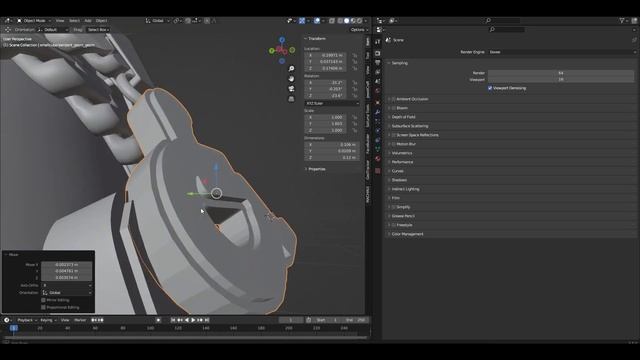Open the Playback menu in timeline
Screen dimensions: 640x360
(27, 320)
